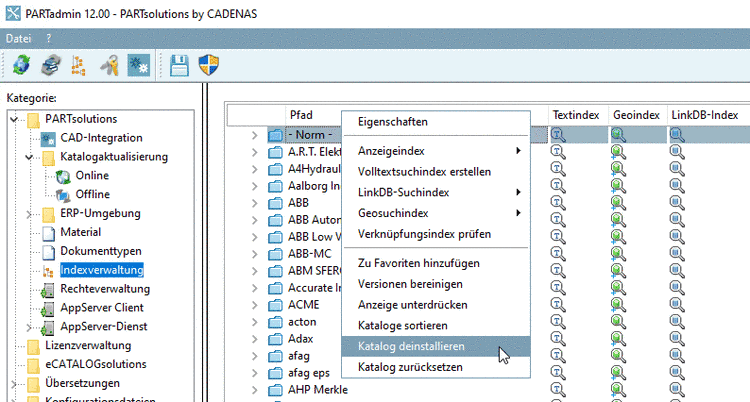Click the Geoindex column header
The width and height of the screenshot is (750, 402).
(636, 115)
